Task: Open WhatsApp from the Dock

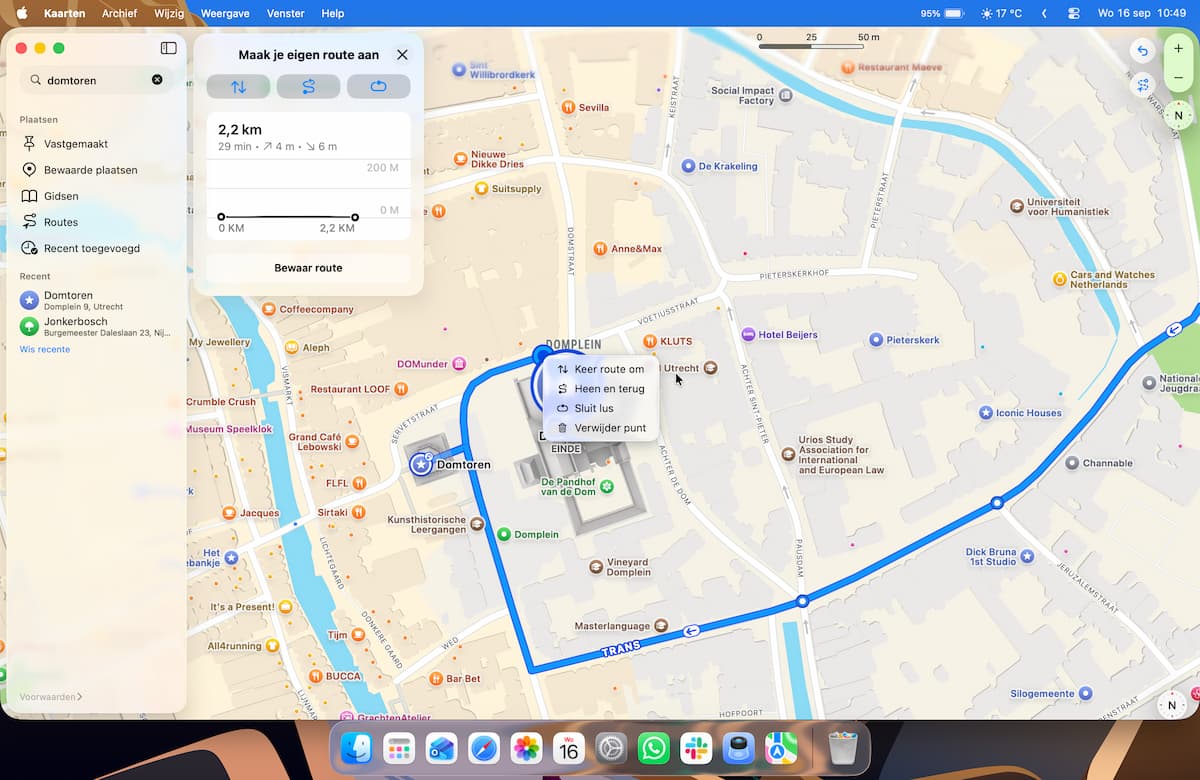Action: [x=653, y=748]
